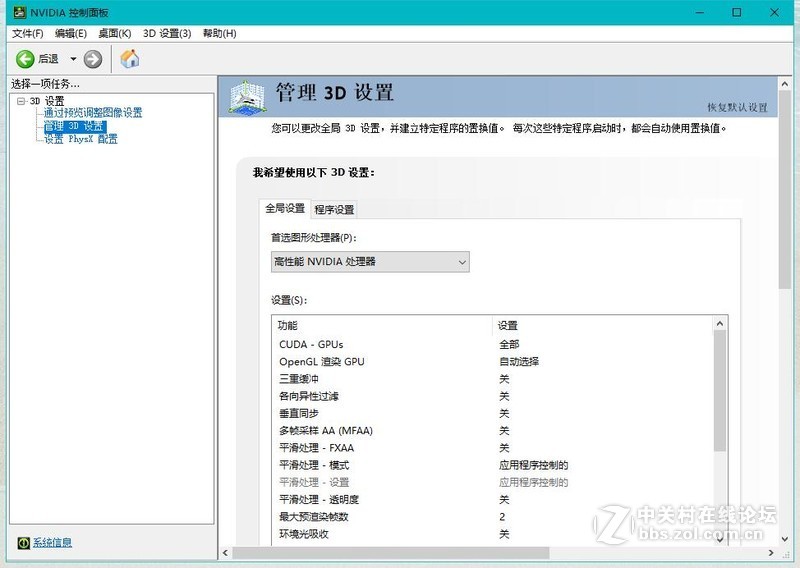This screenshot has width=800, height=568.
Task: Click the green Back arrow icon
Action: (25, 59)
